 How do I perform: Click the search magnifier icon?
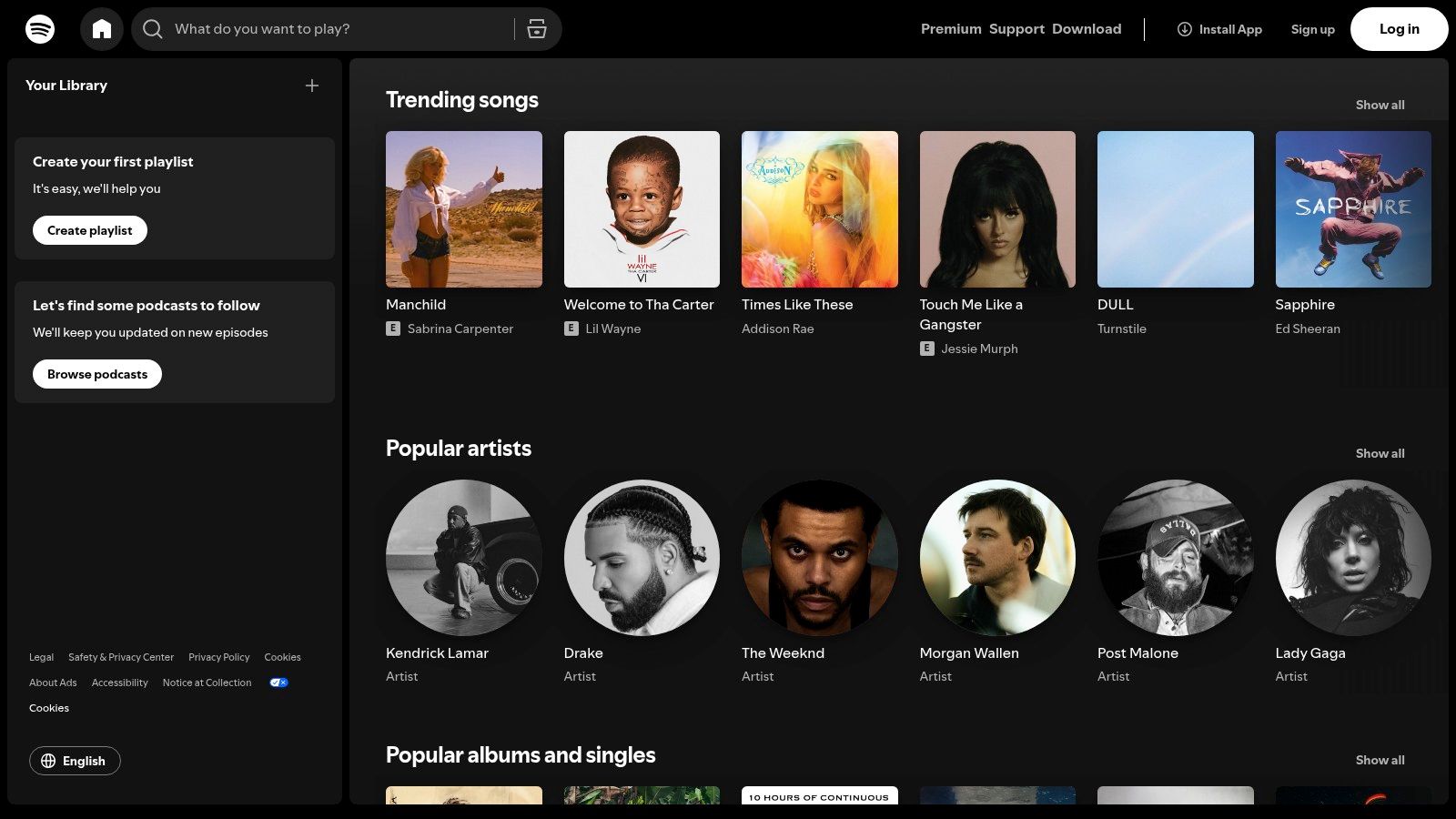point(153,29)
